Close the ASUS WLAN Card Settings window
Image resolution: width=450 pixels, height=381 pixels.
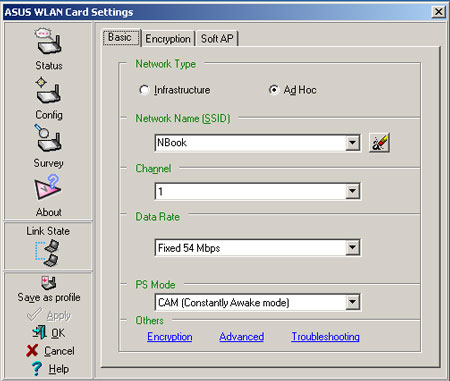[439, 12]
